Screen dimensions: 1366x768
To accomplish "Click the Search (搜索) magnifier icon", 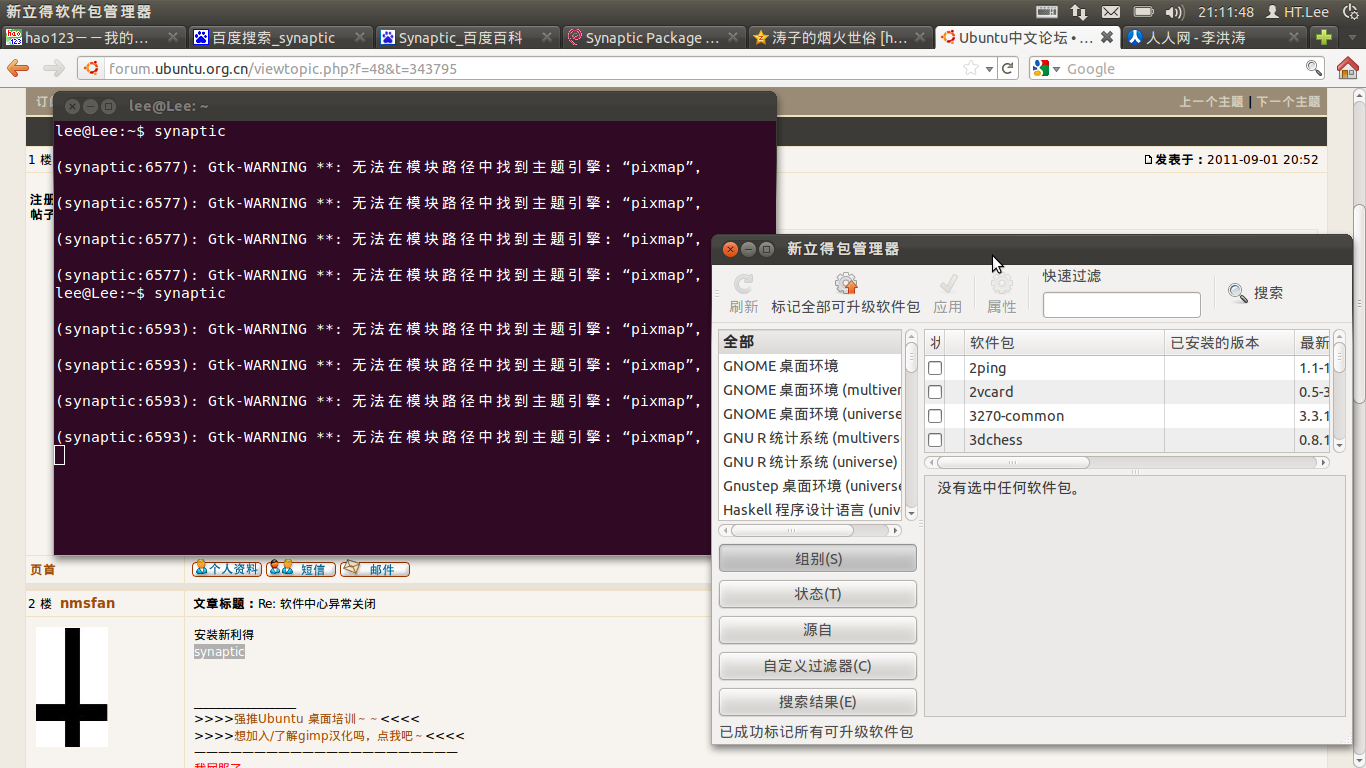I will point(1238,293).
